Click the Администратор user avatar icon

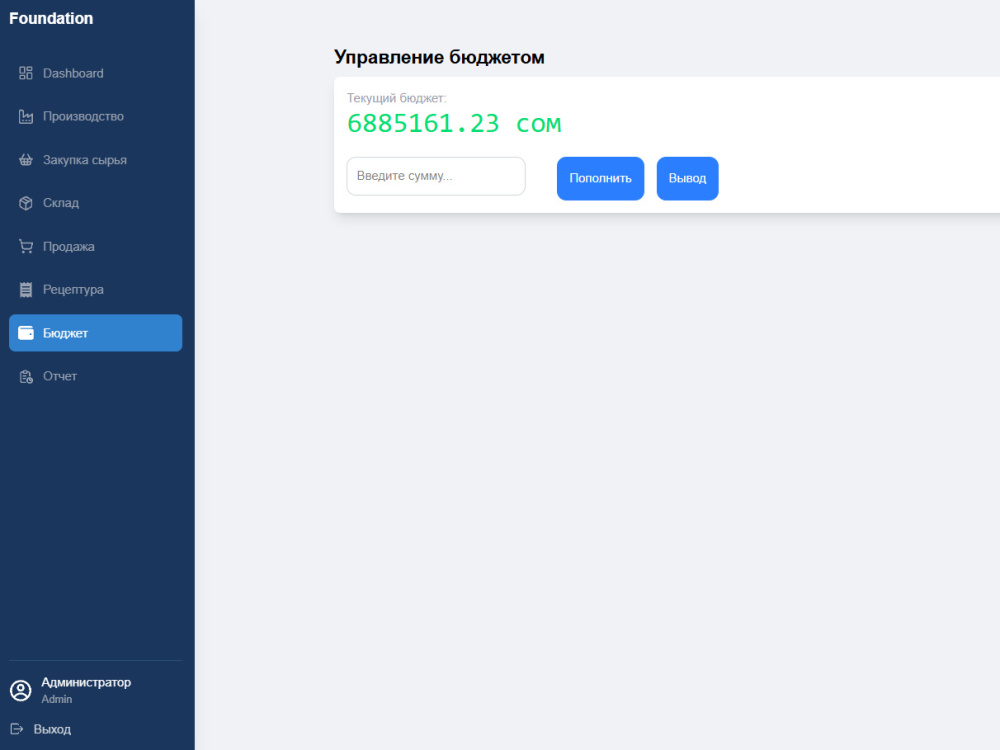tap(20, 690)
